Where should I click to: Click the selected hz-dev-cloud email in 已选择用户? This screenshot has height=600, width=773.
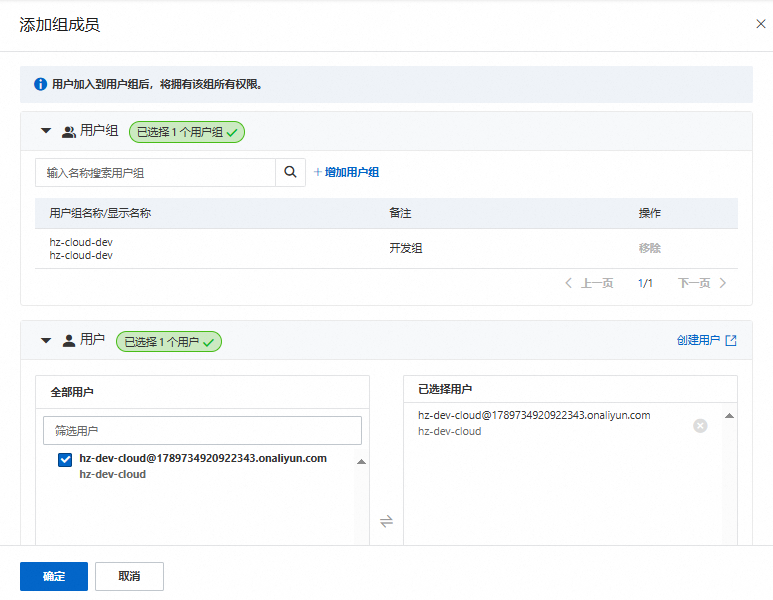pos(534,415)
